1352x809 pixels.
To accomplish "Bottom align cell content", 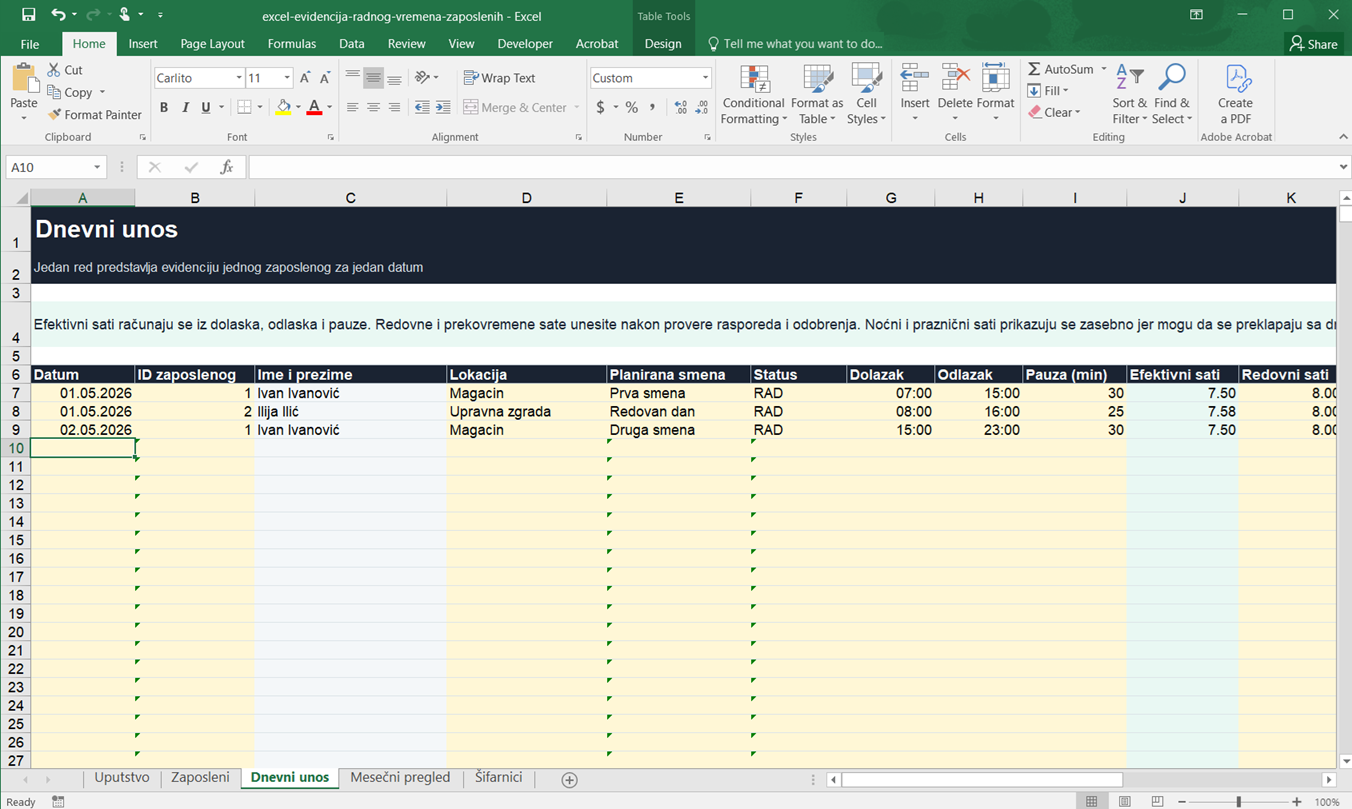I will pos(394,78).
